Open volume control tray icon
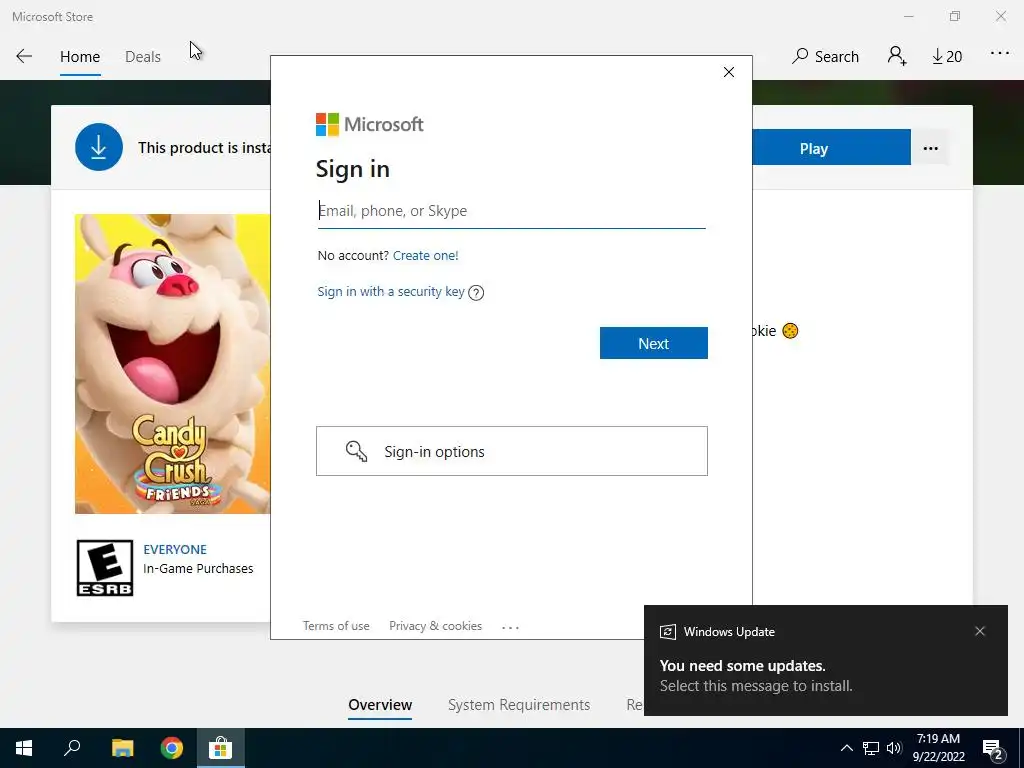1024x768 pixels. [894, 748]
